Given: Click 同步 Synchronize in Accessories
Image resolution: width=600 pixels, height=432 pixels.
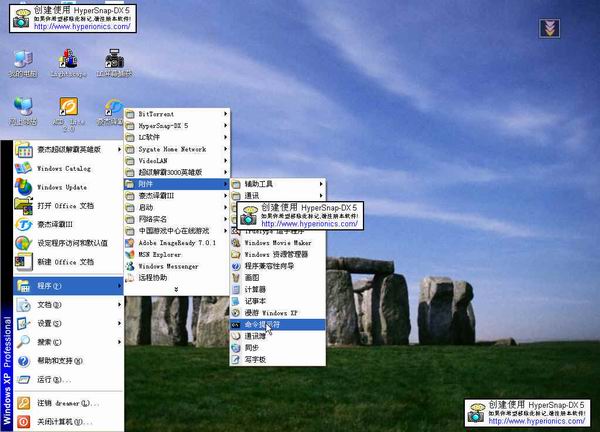Looking at the screenshot, I should click(x=278, y=348).
